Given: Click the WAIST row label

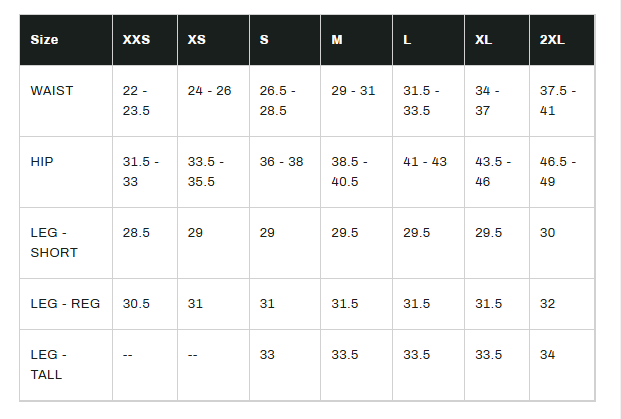Looking at the screenshot, I should [x=52, y=91].
